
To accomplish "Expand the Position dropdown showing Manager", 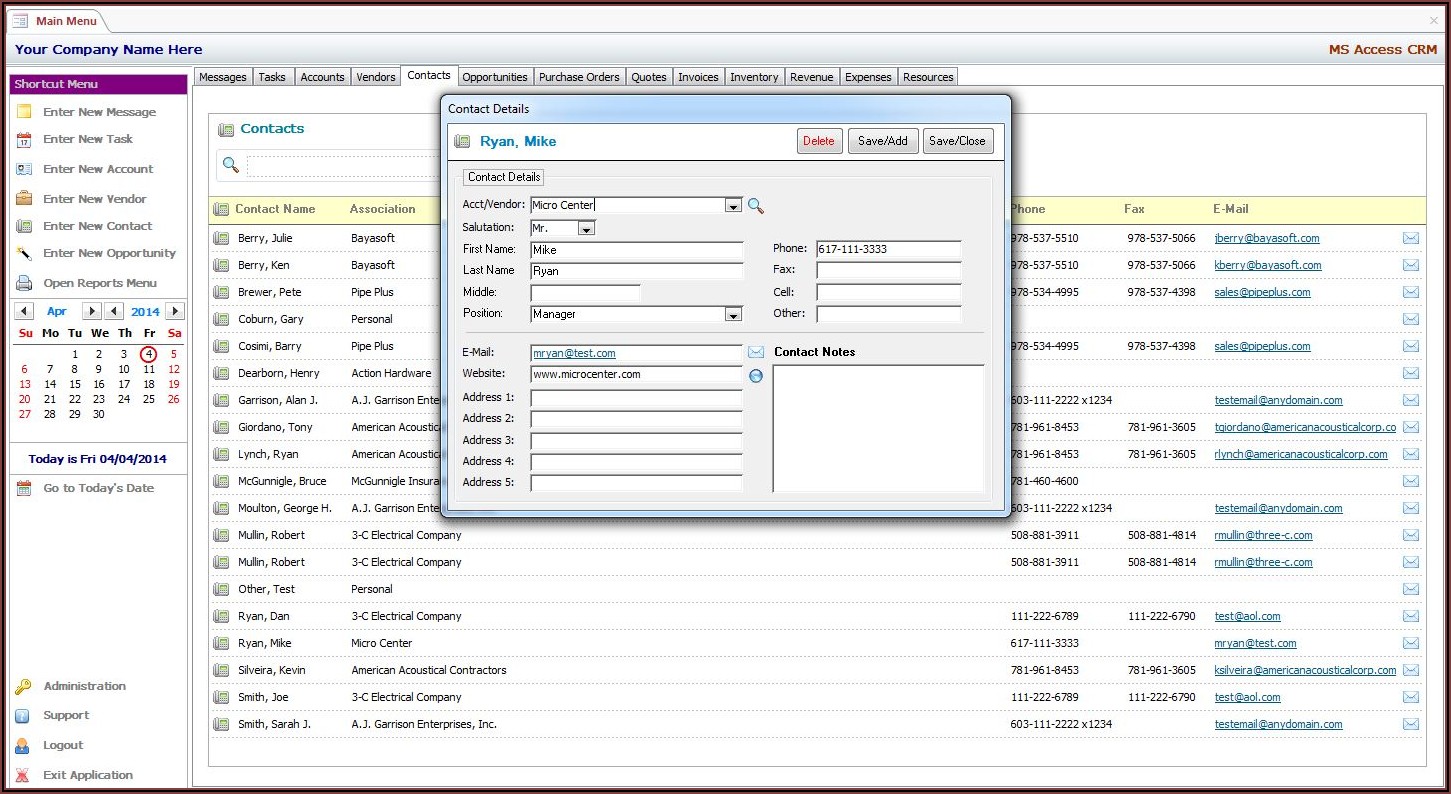I will 733,315.
